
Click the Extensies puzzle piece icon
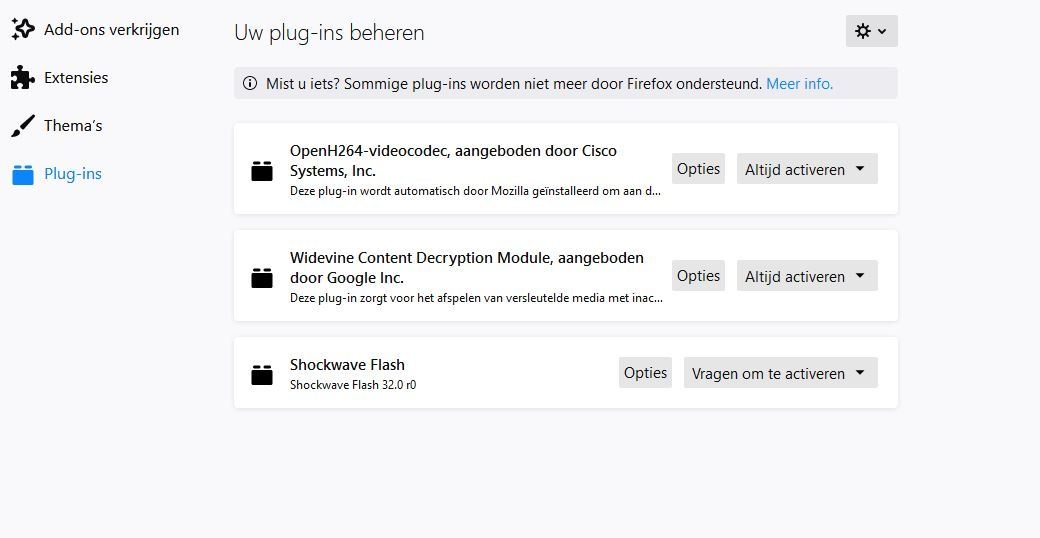coord(23,78)
